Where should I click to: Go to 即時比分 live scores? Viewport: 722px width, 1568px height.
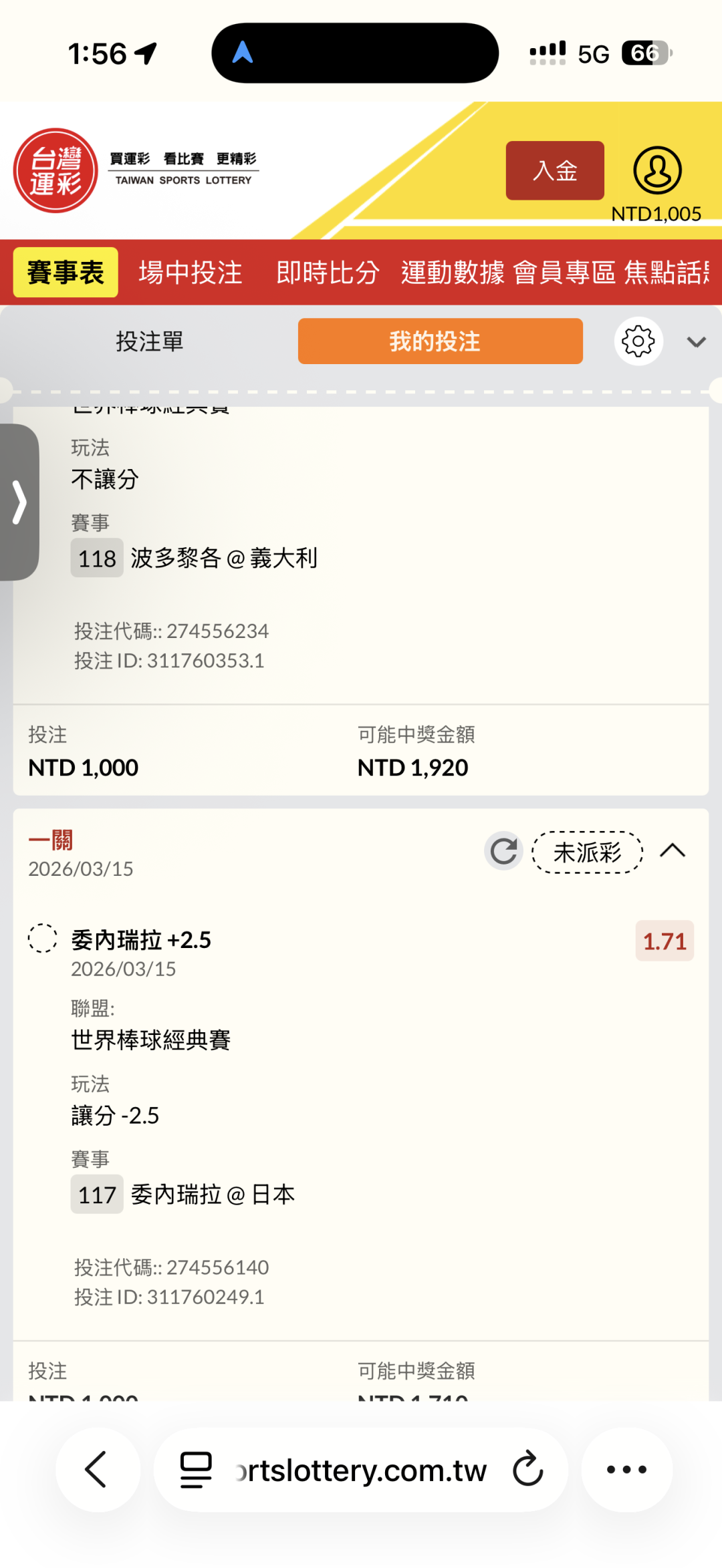(328, 273)
